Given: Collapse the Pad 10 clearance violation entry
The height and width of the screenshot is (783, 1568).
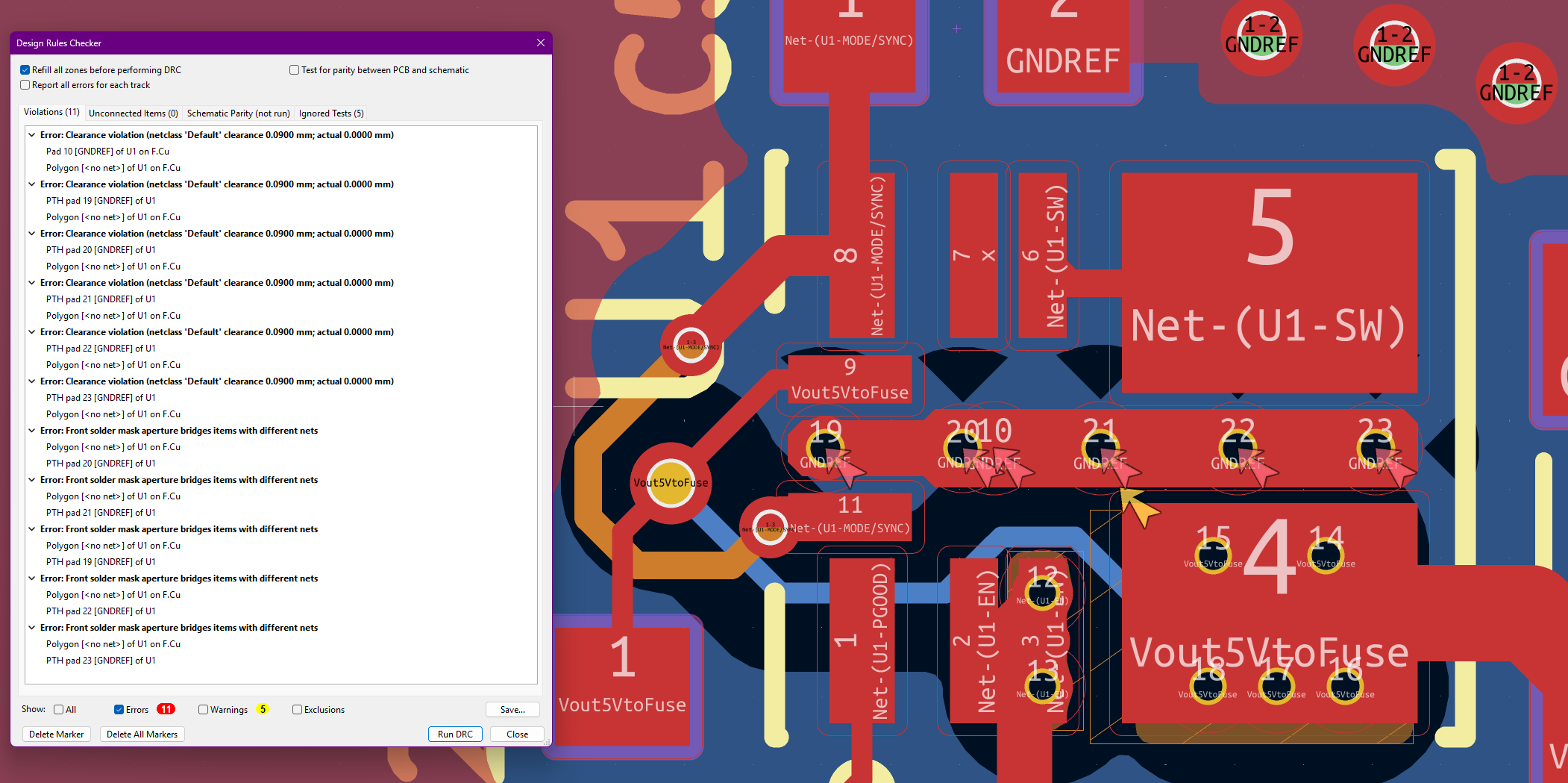Looking at the screenshot, I should [x=32, y=135].
